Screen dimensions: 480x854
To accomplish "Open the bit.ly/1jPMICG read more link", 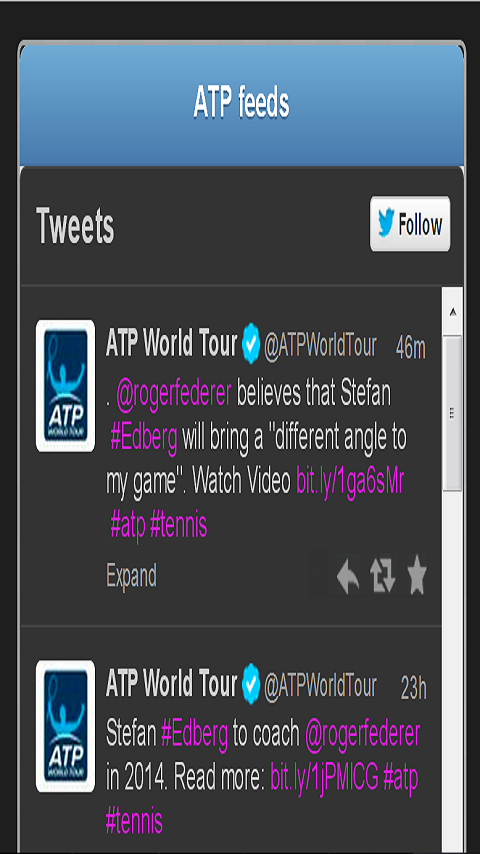I will point(324,779).
